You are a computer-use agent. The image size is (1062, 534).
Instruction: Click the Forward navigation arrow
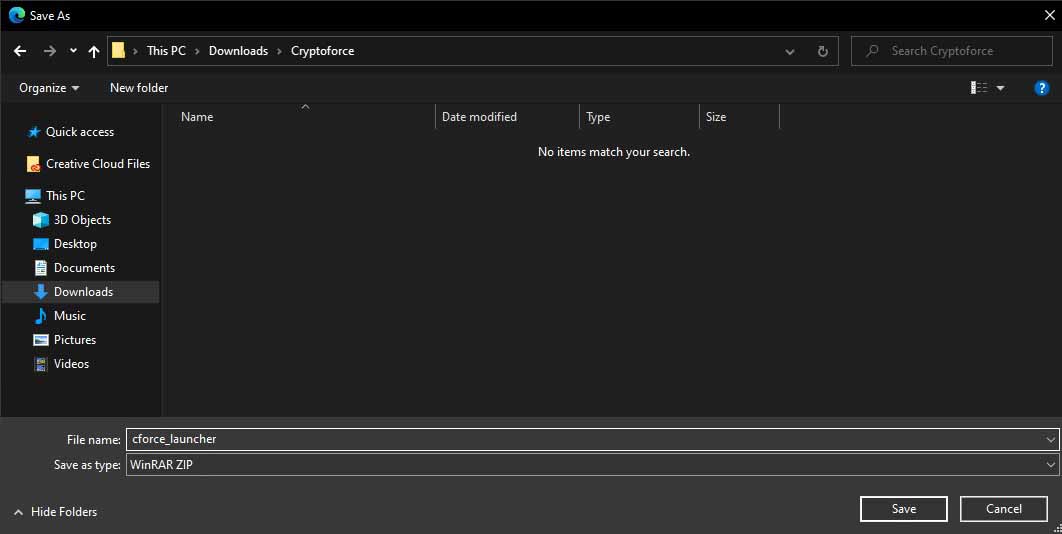50,51
